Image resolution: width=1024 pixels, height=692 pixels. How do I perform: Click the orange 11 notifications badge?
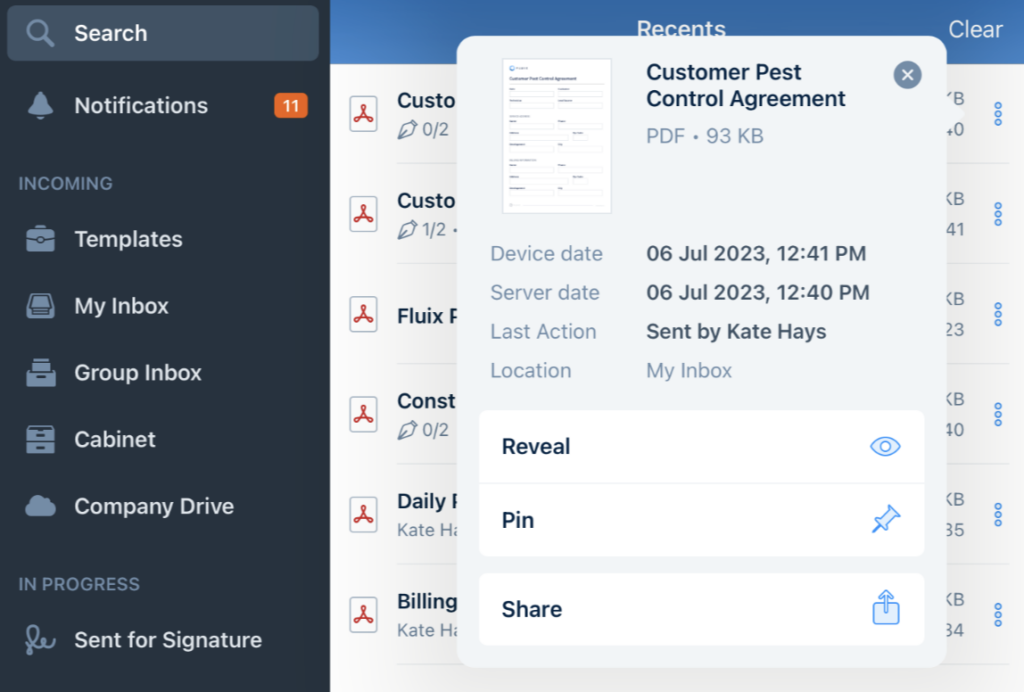[291, 106]
